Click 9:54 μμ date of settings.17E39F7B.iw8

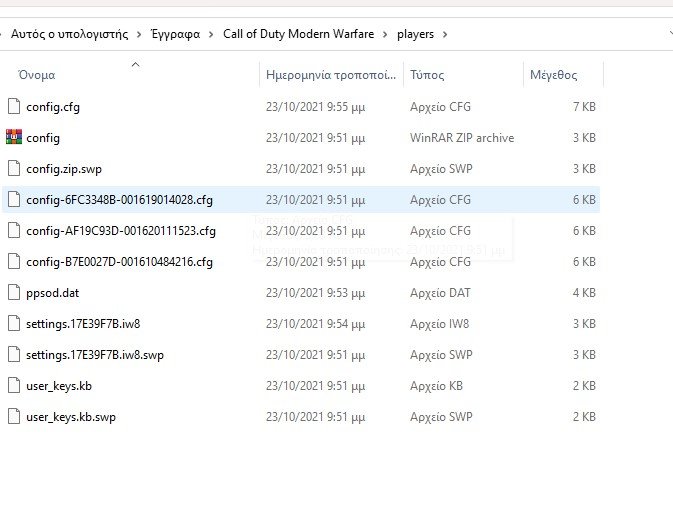pyautogui.click(x=315, y=324)
